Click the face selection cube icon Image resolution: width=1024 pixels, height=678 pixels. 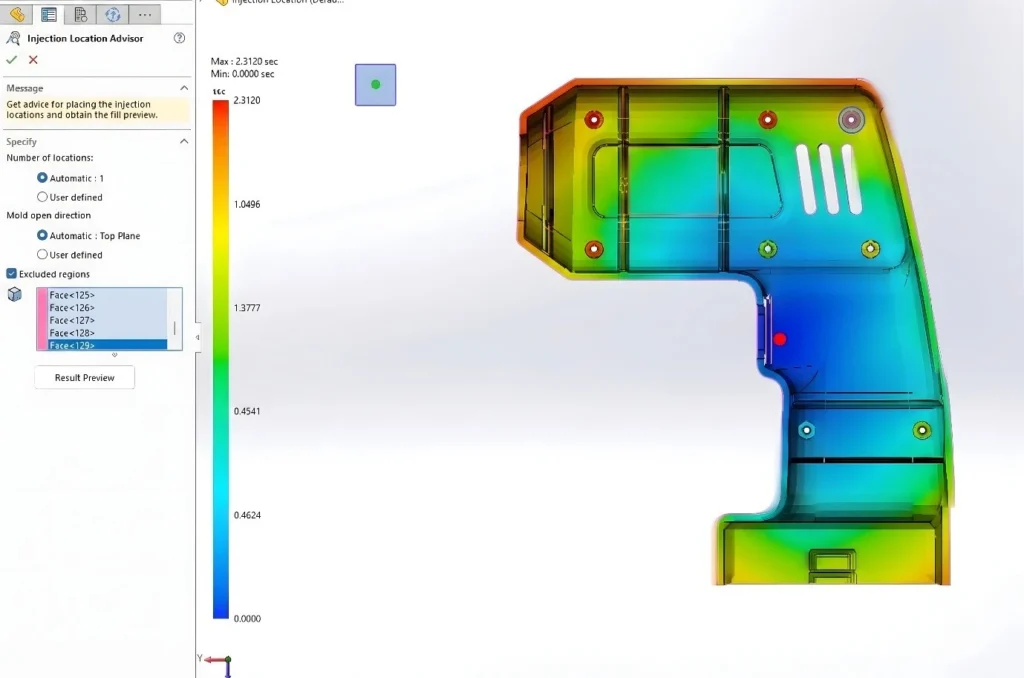[14, 295]
